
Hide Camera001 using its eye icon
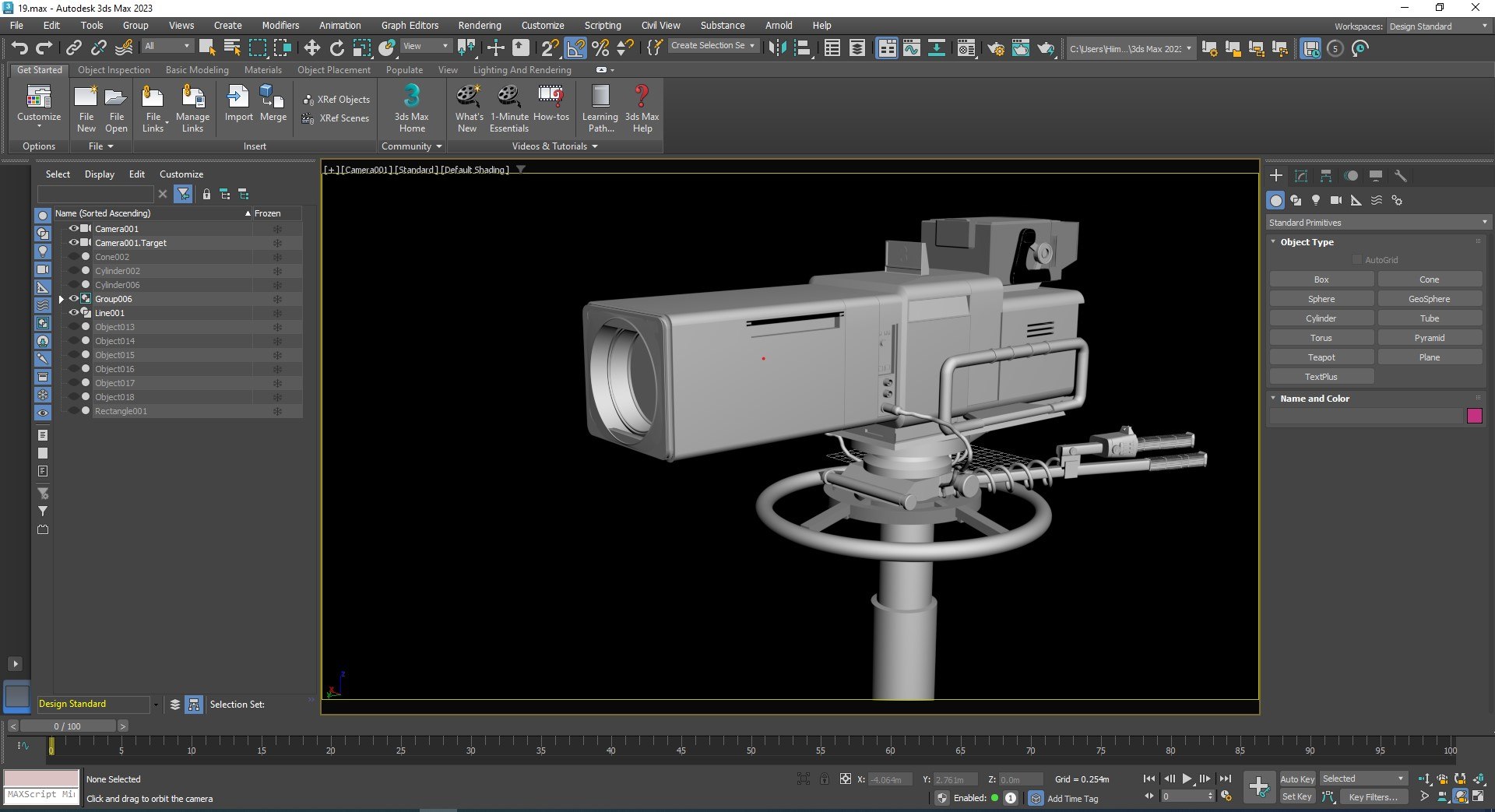pyautogui.click(x=74, y=229)
